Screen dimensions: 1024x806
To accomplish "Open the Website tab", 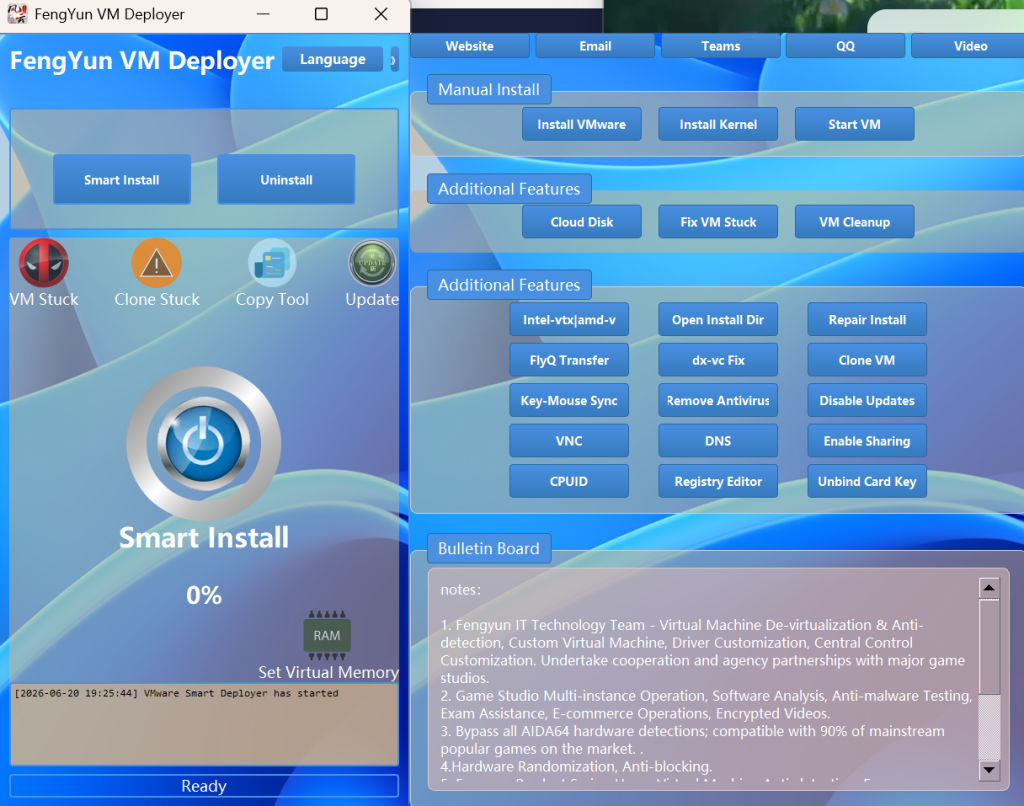I will click(x=470, y=46).
